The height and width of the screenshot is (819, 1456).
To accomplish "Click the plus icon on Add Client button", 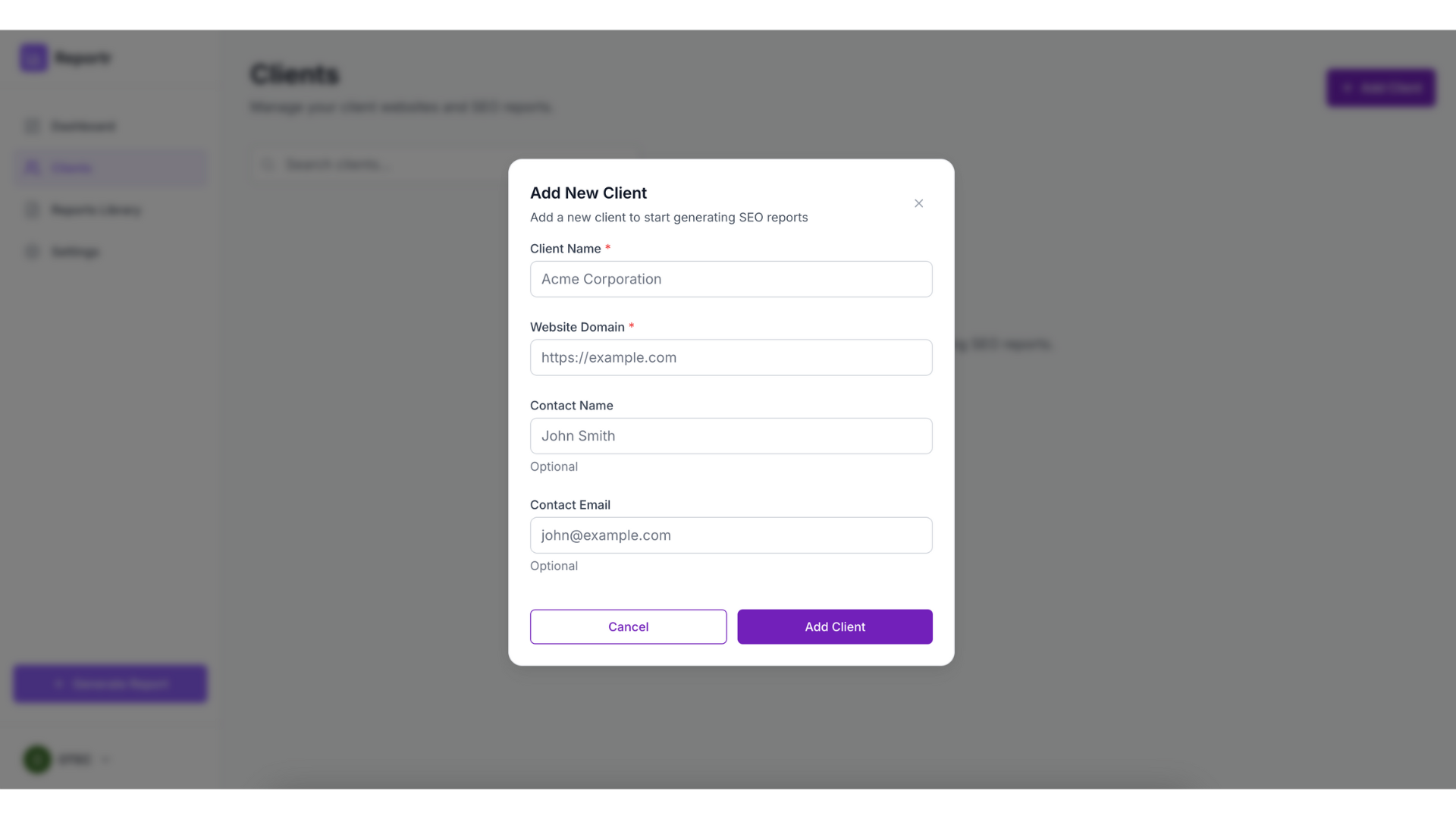I will tap(1348, 87).
